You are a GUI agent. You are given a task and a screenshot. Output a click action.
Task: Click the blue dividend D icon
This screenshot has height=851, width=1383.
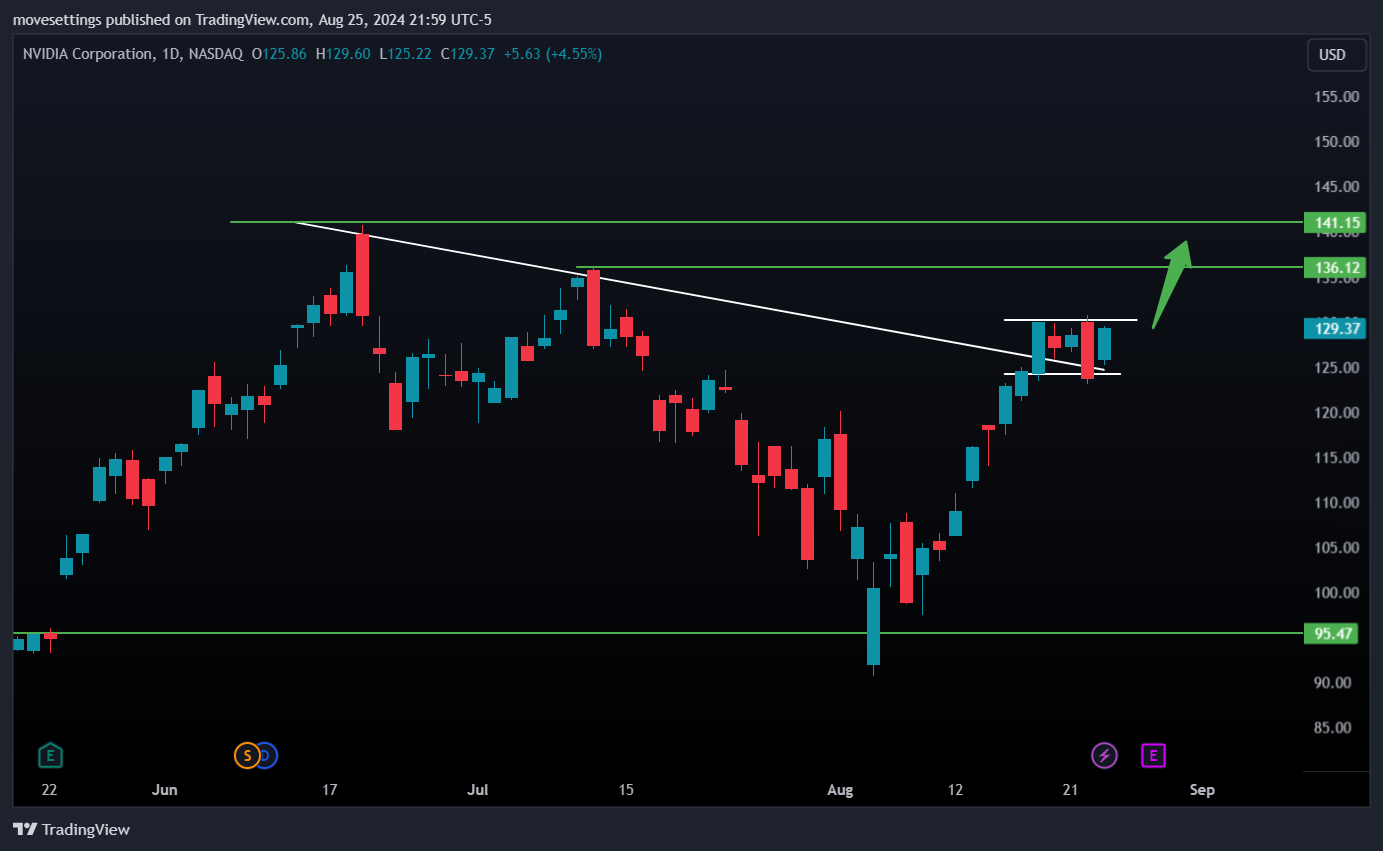266,755
